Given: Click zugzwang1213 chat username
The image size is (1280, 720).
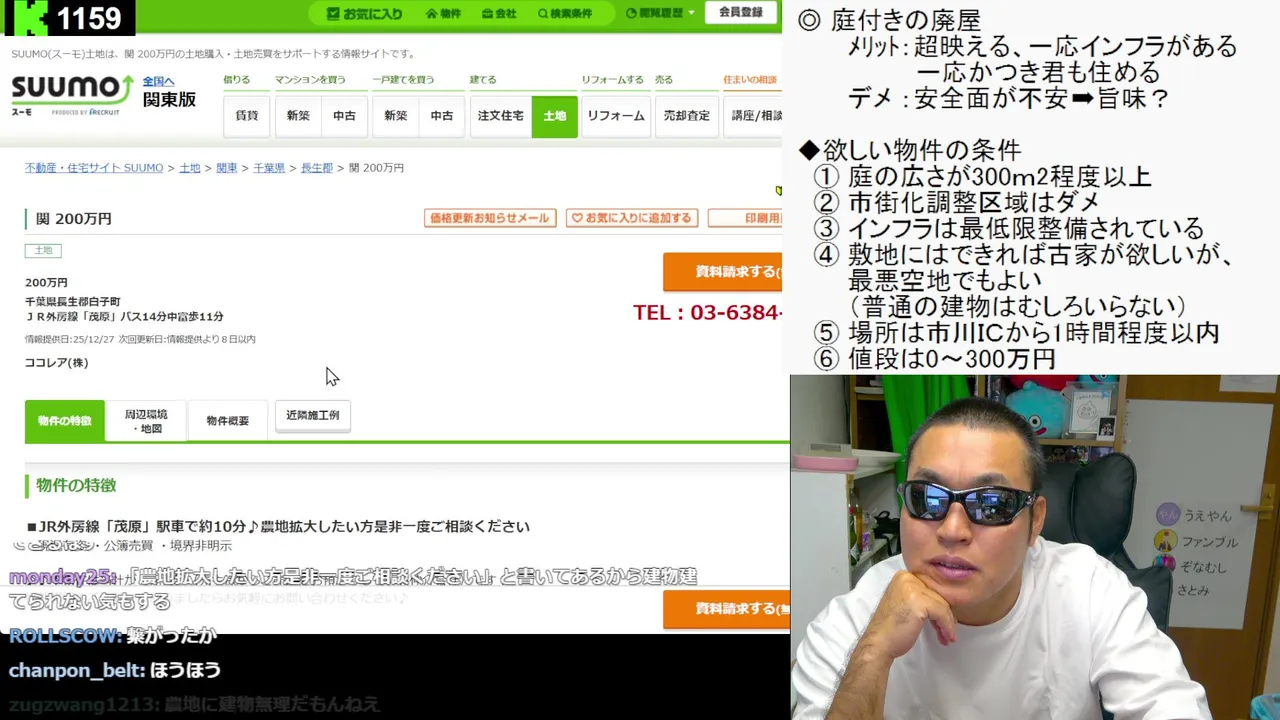Looking at the screenshot, I should [84, 705].
